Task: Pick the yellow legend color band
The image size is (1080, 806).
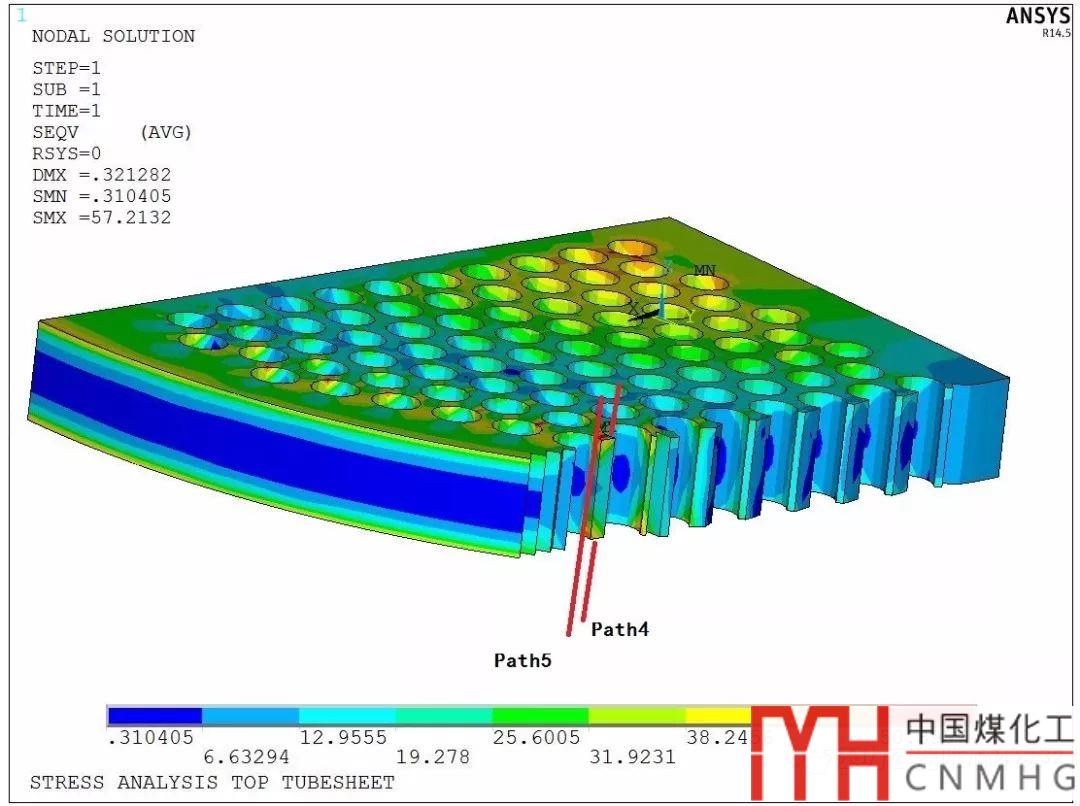Action: [x=718, y=716]
